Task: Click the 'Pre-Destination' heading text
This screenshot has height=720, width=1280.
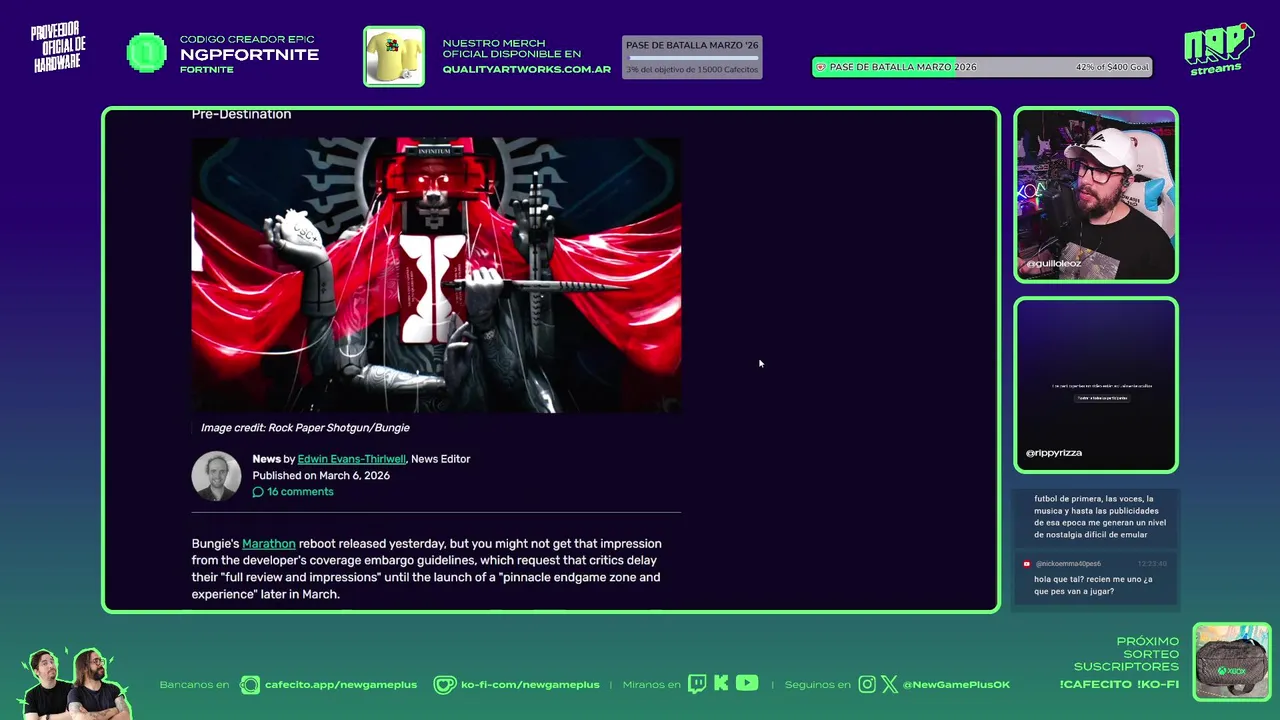Action: click(241, 114)
